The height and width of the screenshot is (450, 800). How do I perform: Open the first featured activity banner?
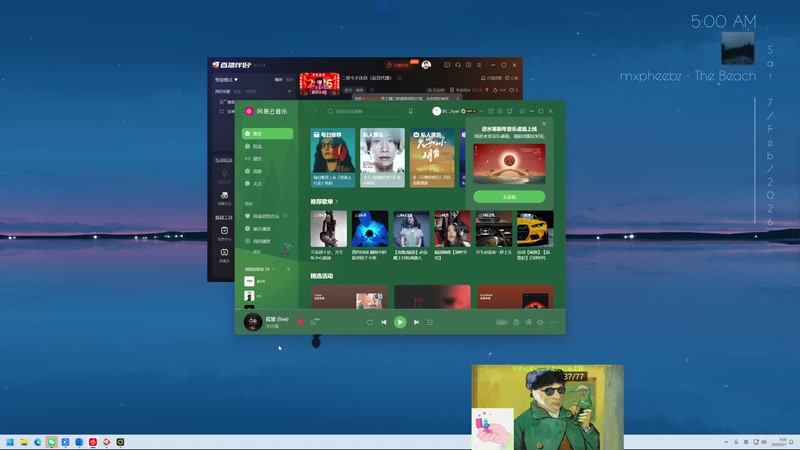tap(349, 297)
